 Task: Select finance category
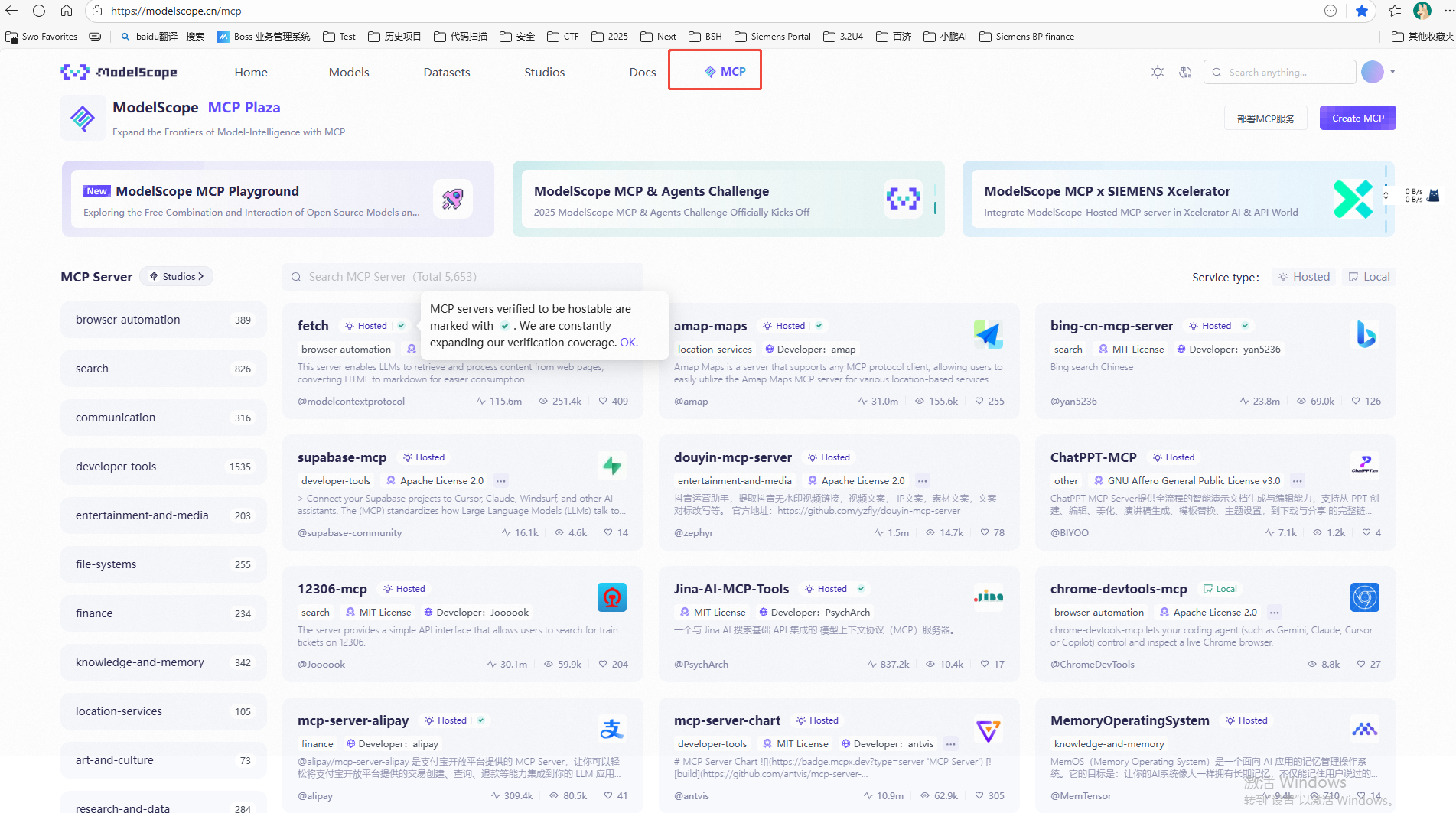pyautogui.click(x=164, y=613)
